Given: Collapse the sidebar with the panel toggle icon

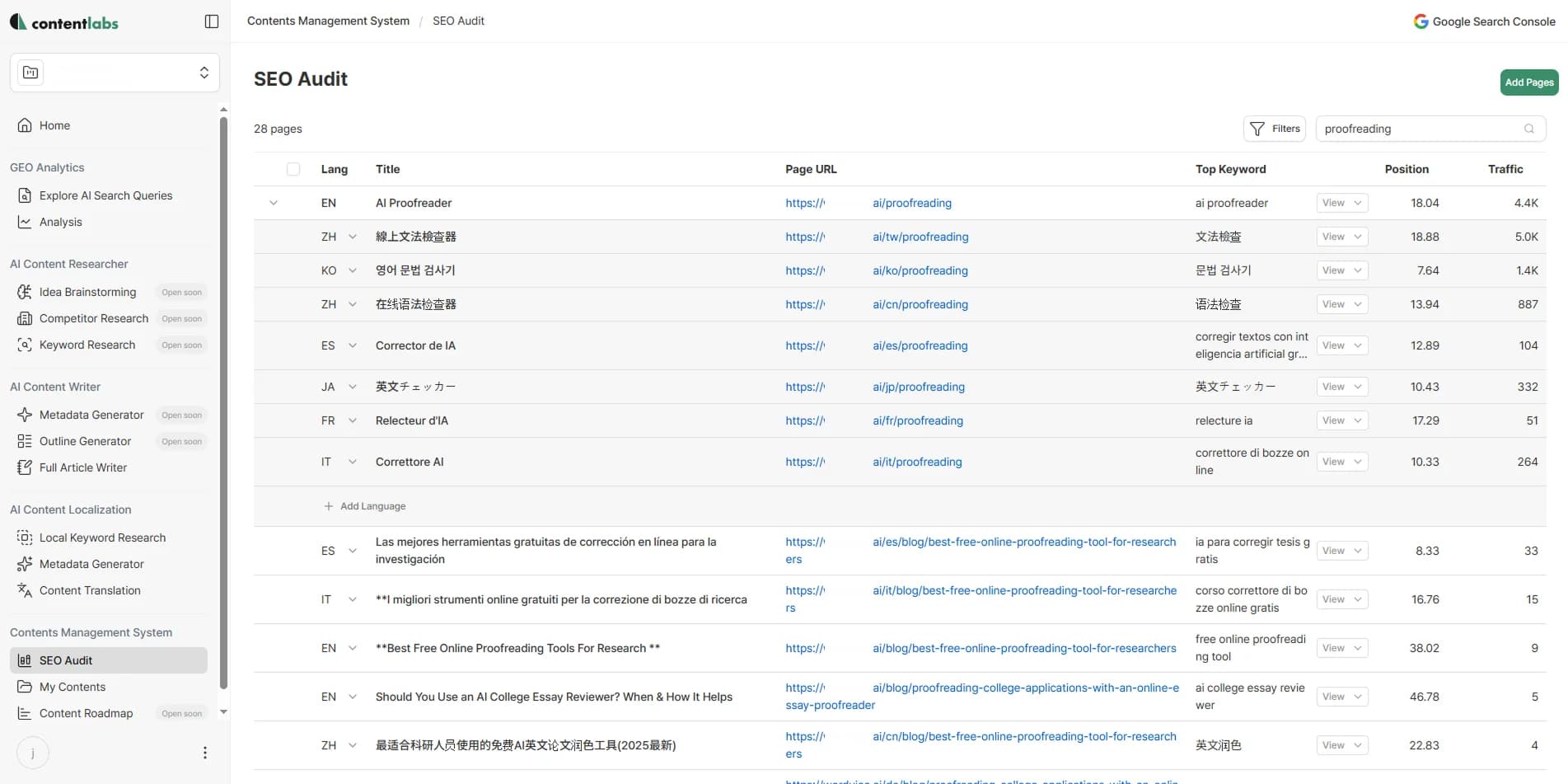Looking at the screenshot, I should [211, 21].
